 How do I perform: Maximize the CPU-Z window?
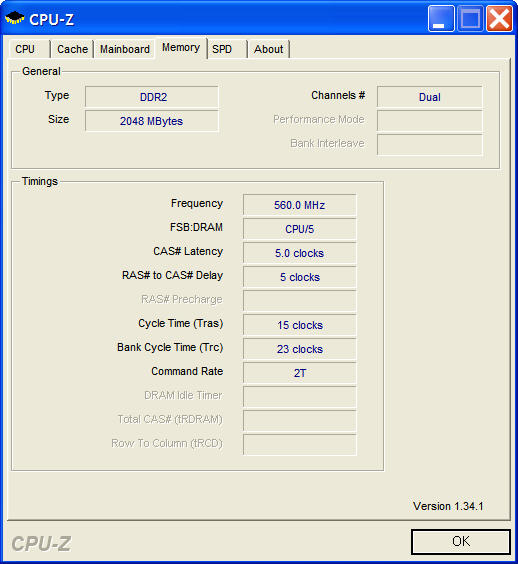pos(470,19)
